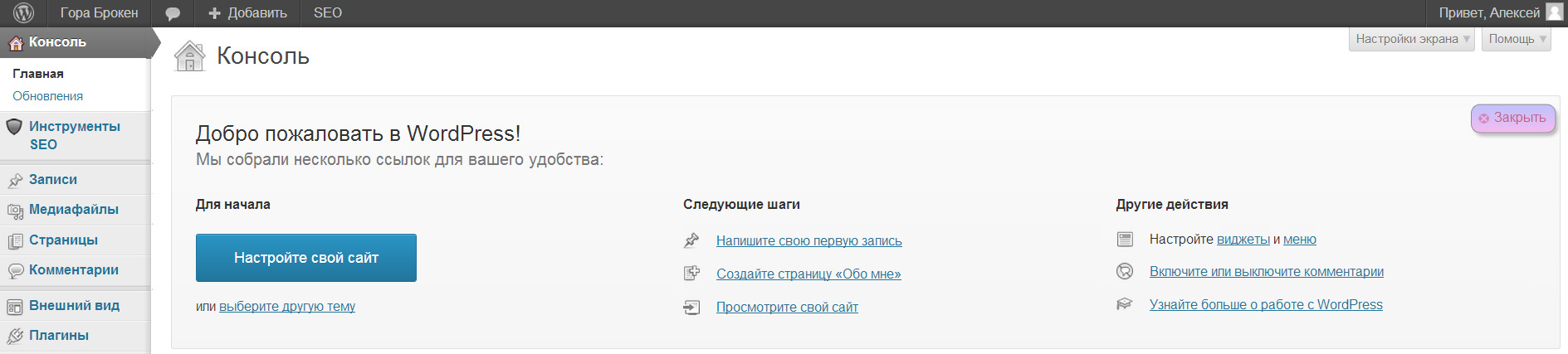
Task: Click the WordPress logo icon
Action: pyautogui.click(x=23, y=12)
